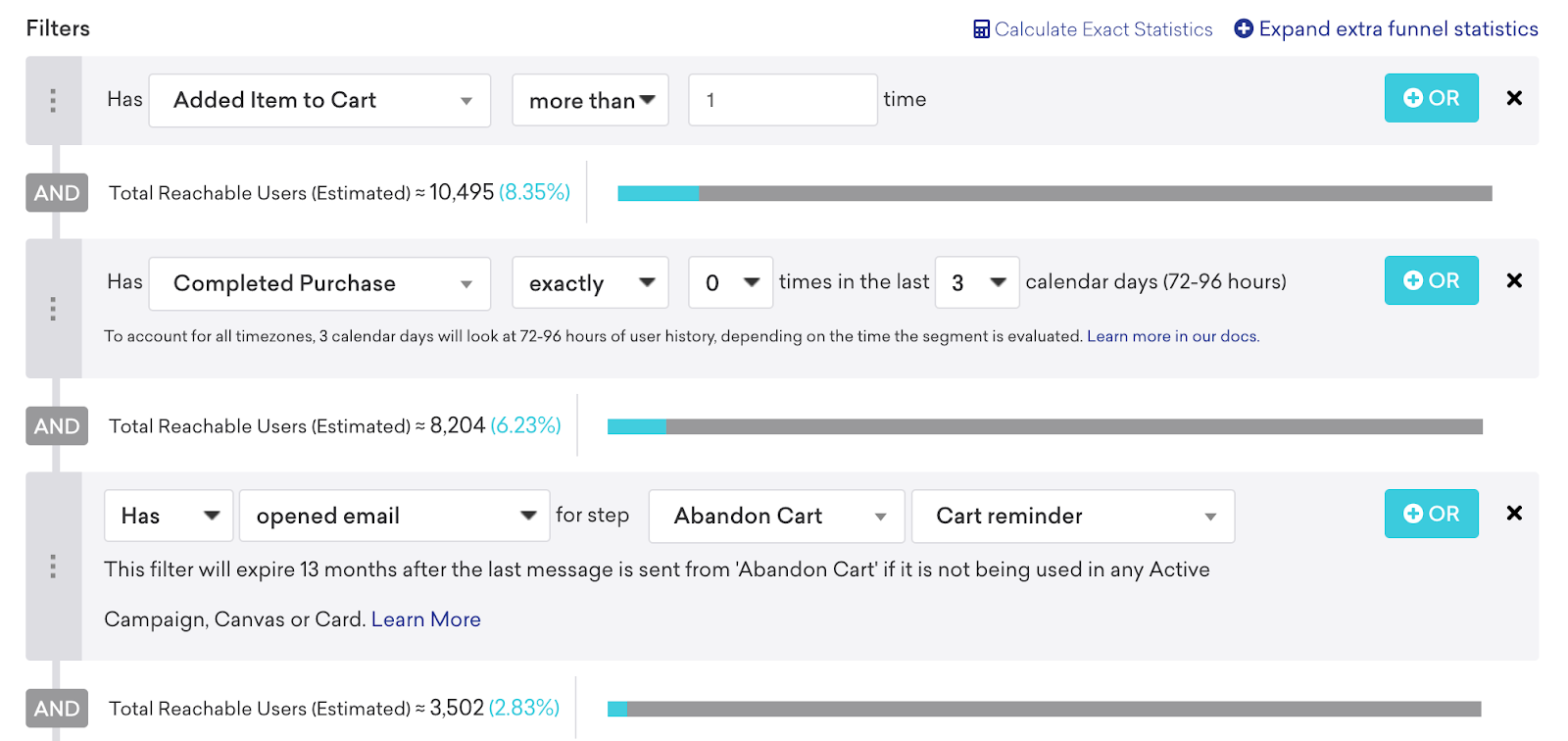The image size is (1568, 741).
Task: Open 'Learn more in our docs' link
Action: point(1173,336)
